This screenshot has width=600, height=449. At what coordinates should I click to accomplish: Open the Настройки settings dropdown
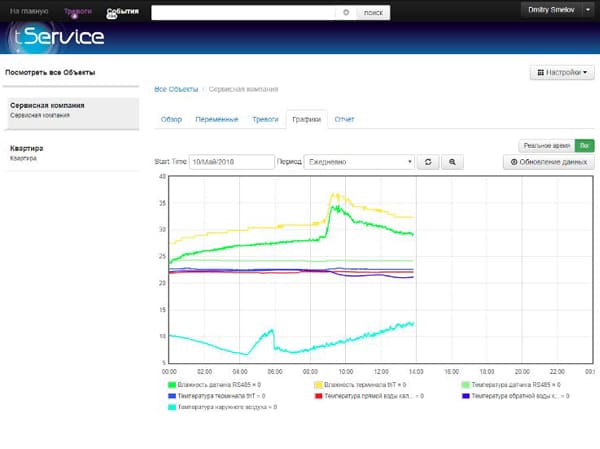(562, 72)
